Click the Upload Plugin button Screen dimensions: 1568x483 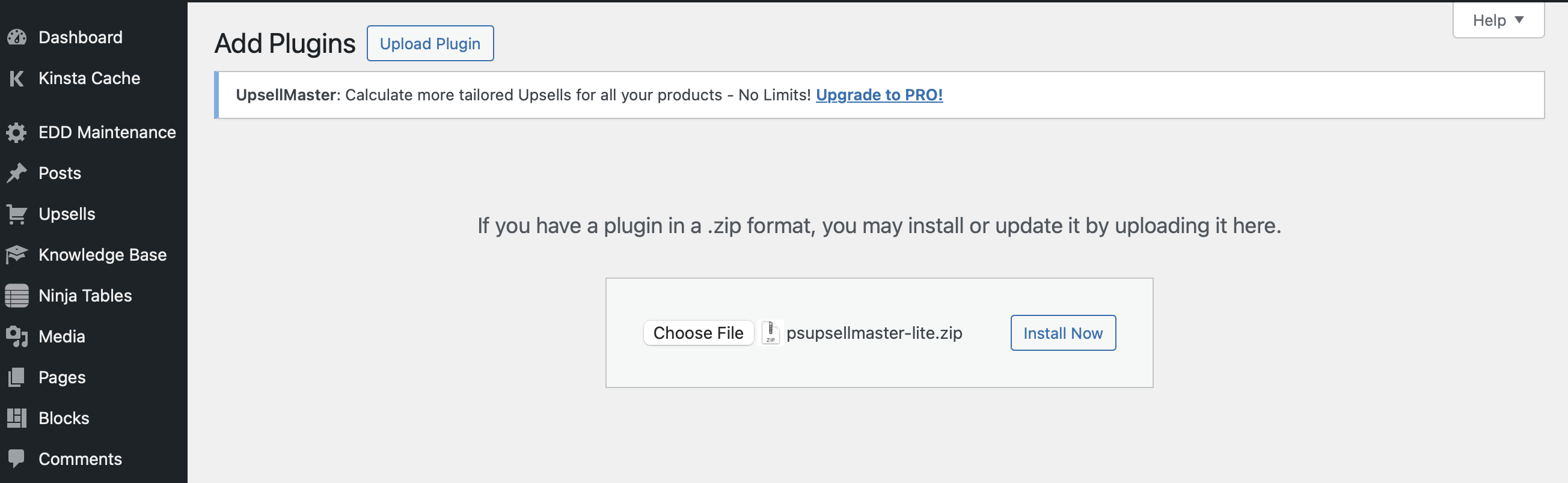click(x=430, y=43)
